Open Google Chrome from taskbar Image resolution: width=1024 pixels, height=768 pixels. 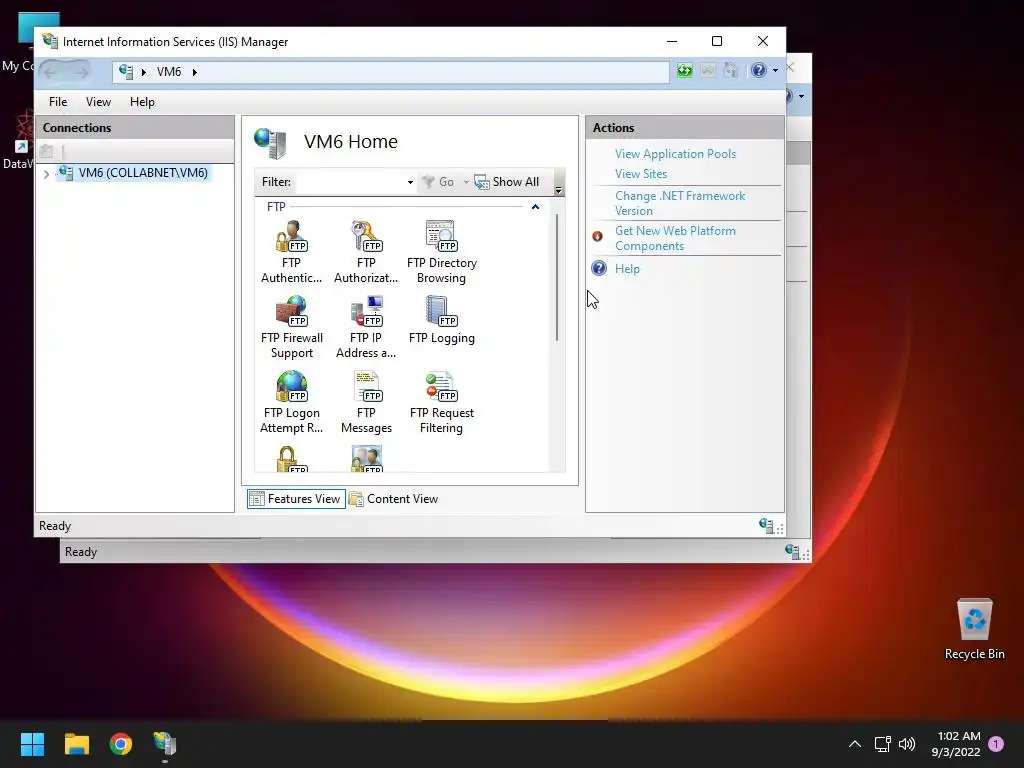(x=121, y=743)
